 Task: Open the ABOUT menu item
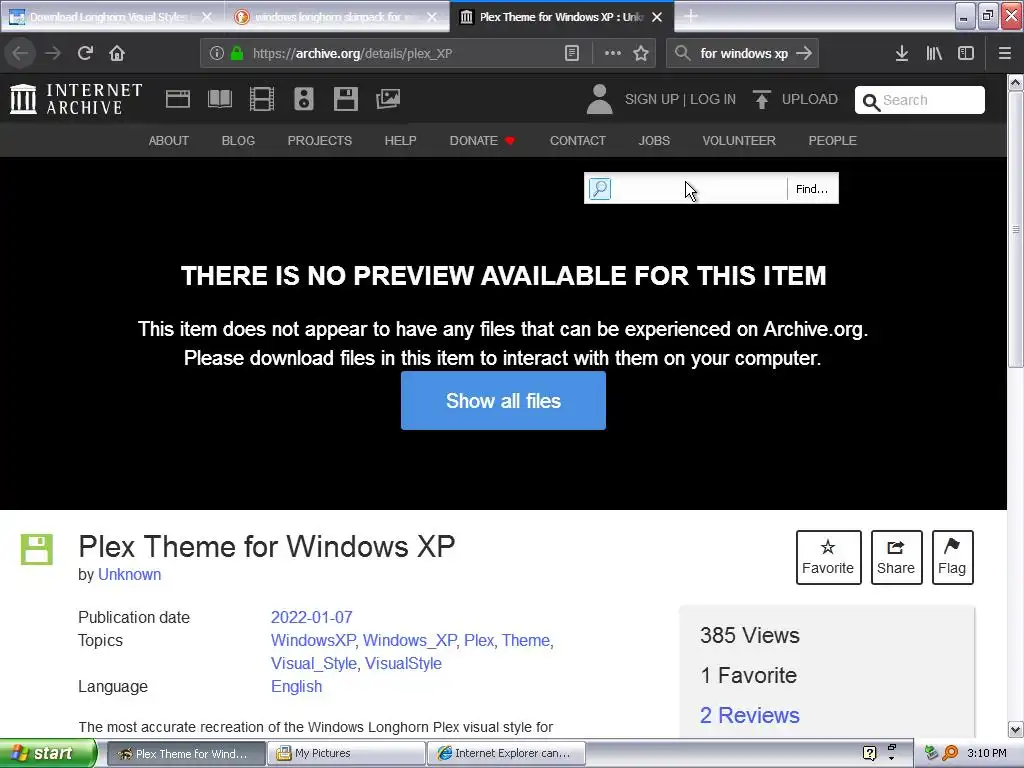(x=168, y=140)
